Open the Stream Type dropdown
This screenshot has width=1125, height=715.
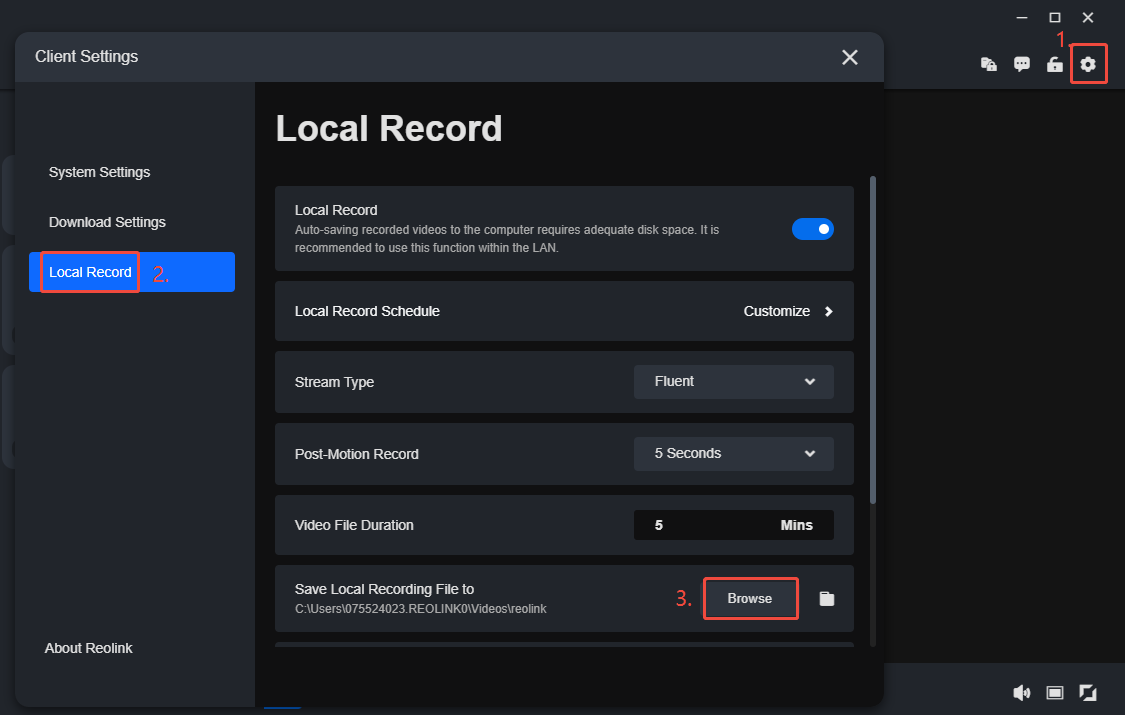(x=733, y=381)
